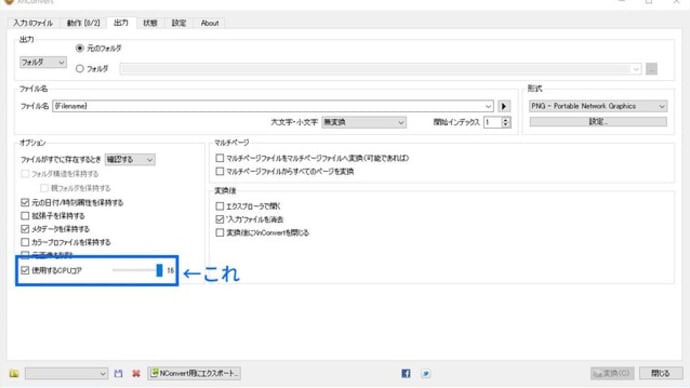Open the input files tab

33,23
